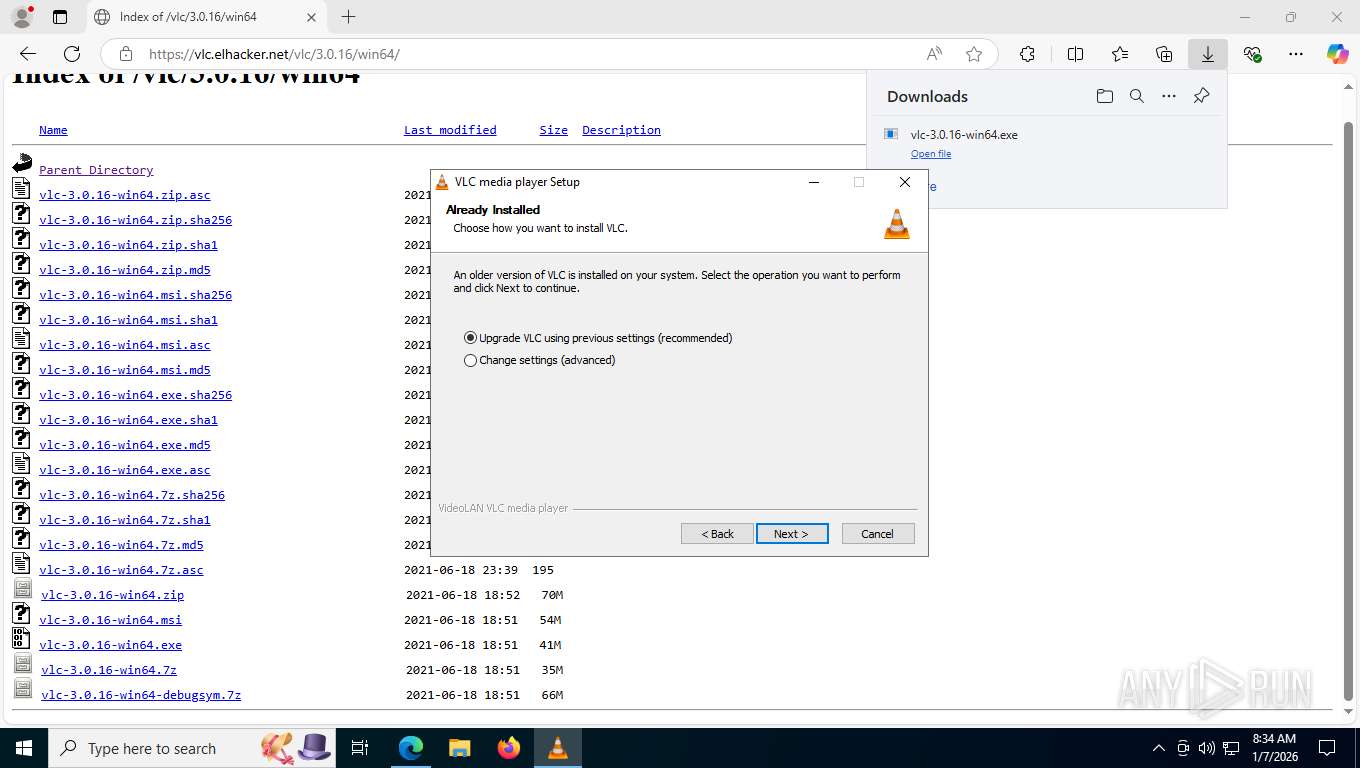This screenshot has height=768, width=1360.
Task: Open vlc-3.0.16-win64.7z.asc link
Action: [121, 570]
